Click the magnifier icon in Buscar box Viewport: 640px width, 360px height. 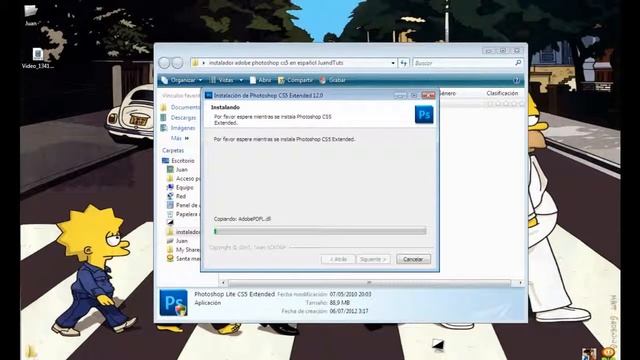pos(518,63)
